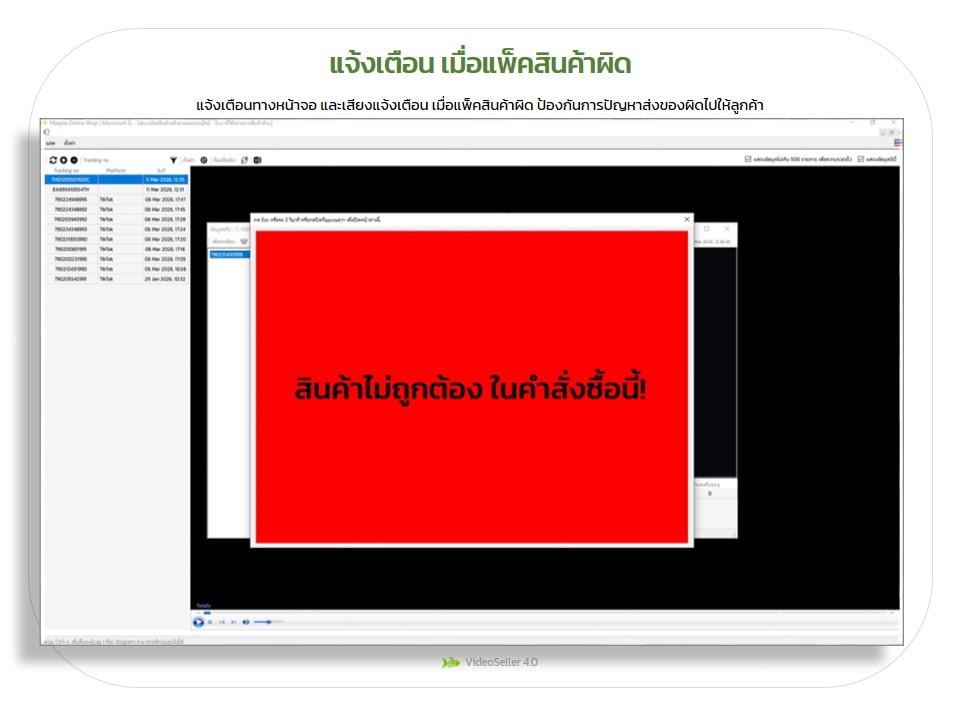
Task: Adjust the volume slider
Action: (x=268, y=622)
